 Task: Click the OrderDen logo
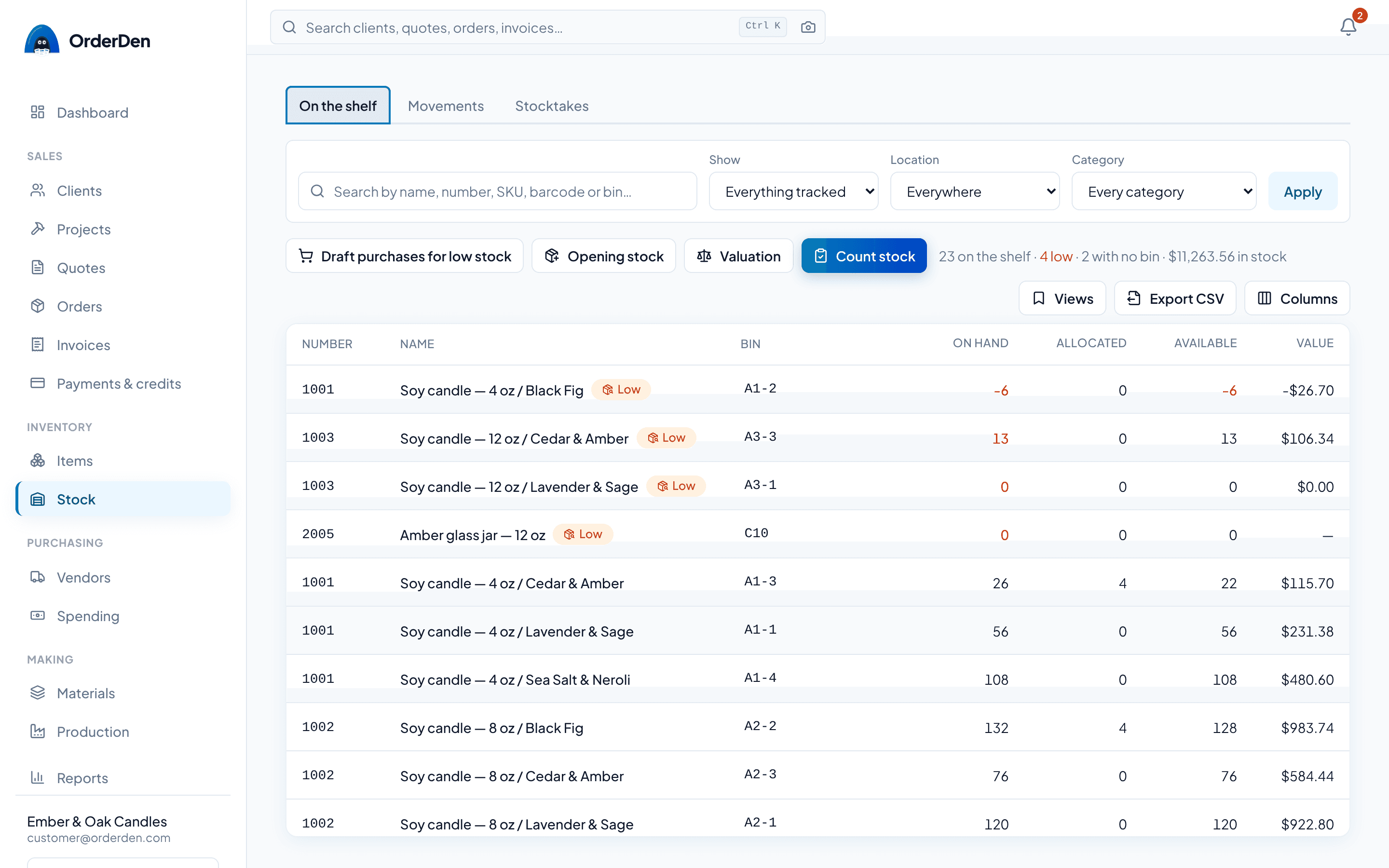87,41
